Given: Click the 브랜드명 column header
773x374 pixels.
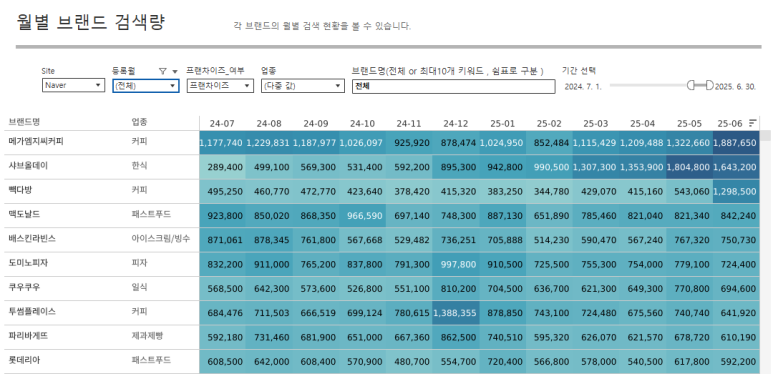Looking at the screenshot, I should click(24, 122).
